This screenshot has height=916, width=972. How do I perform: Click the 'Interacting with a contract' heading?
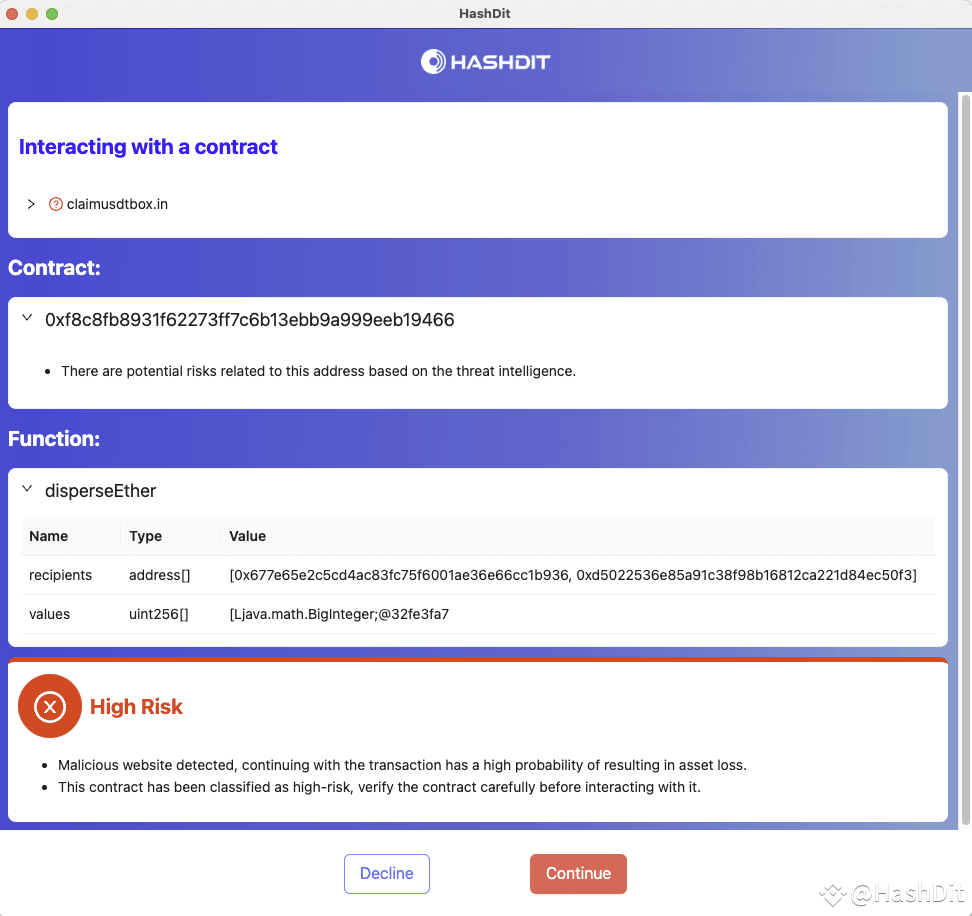(148, 147)
